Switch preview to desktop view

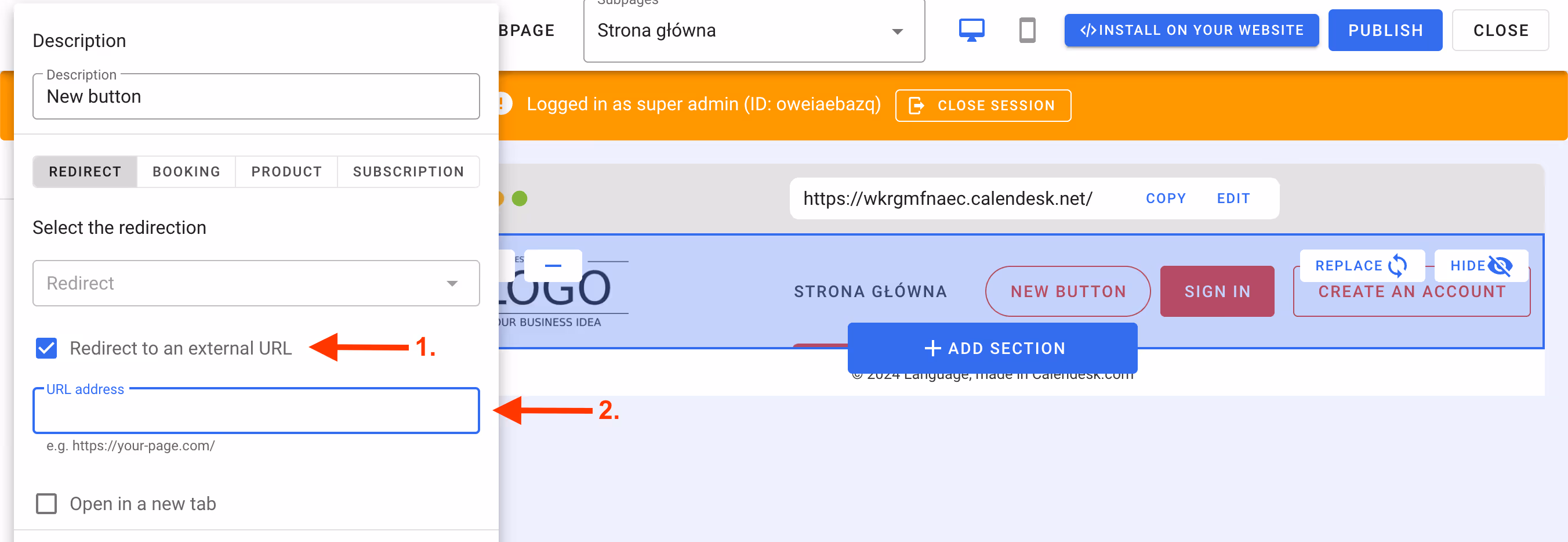971,28
